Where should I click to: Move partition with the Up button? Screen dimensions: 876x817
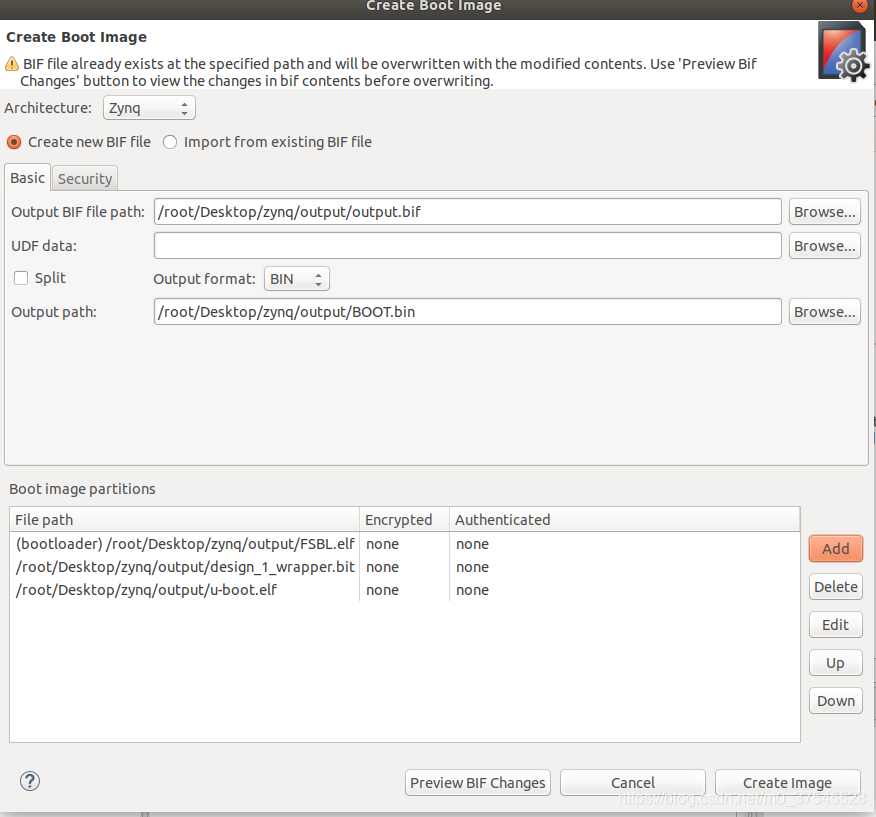pyautogui.click(x=836, y=663)
